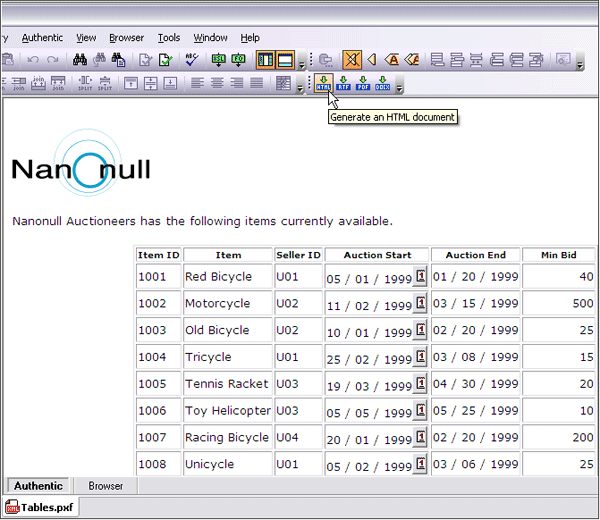Toggle the highlighted side-panel layout button

[x=265, y=60]
